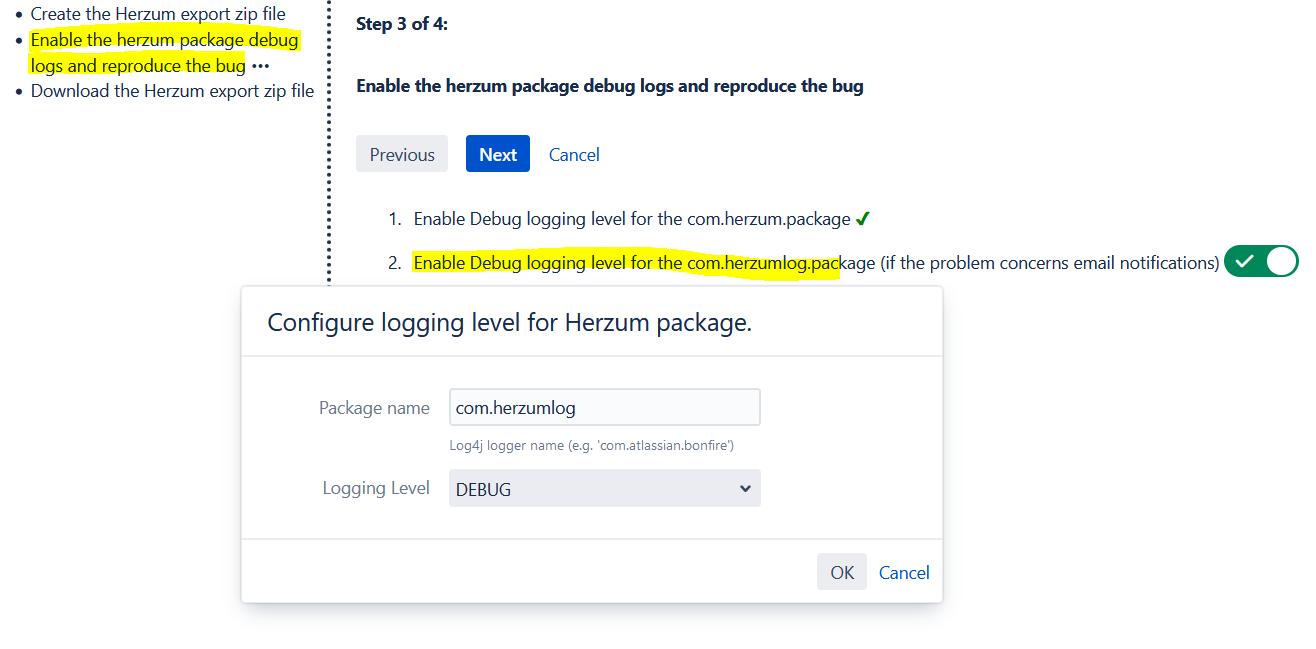Click highlighted instruction 2 about com.herzumlog.package
The image size is (1316, 649).
(625, 263)
